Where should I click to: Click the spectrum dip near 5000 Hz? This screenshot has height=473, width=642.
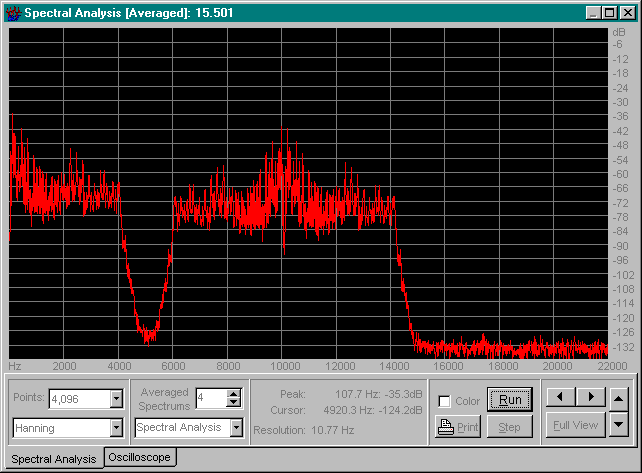(148, 332)
